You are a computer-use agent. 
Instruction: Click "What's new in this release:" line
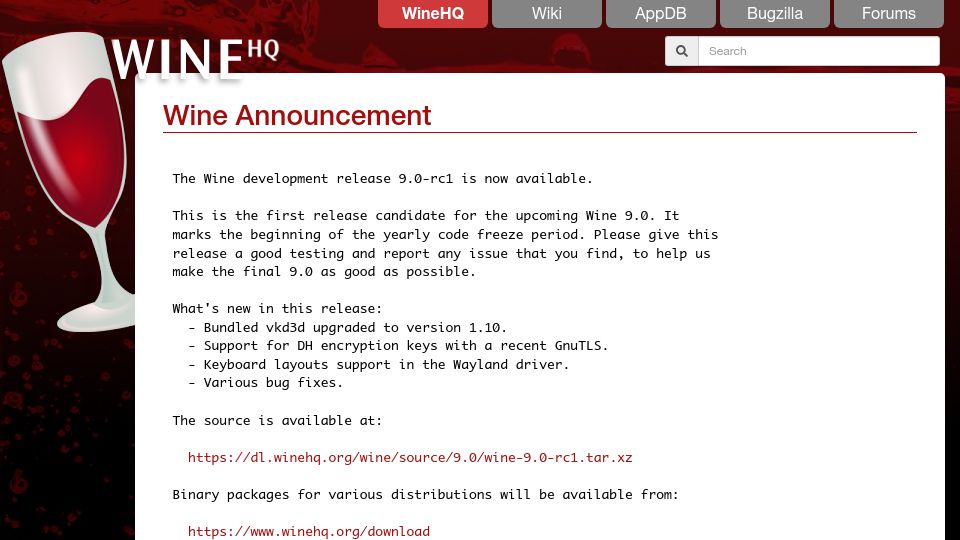coord(277,309)
